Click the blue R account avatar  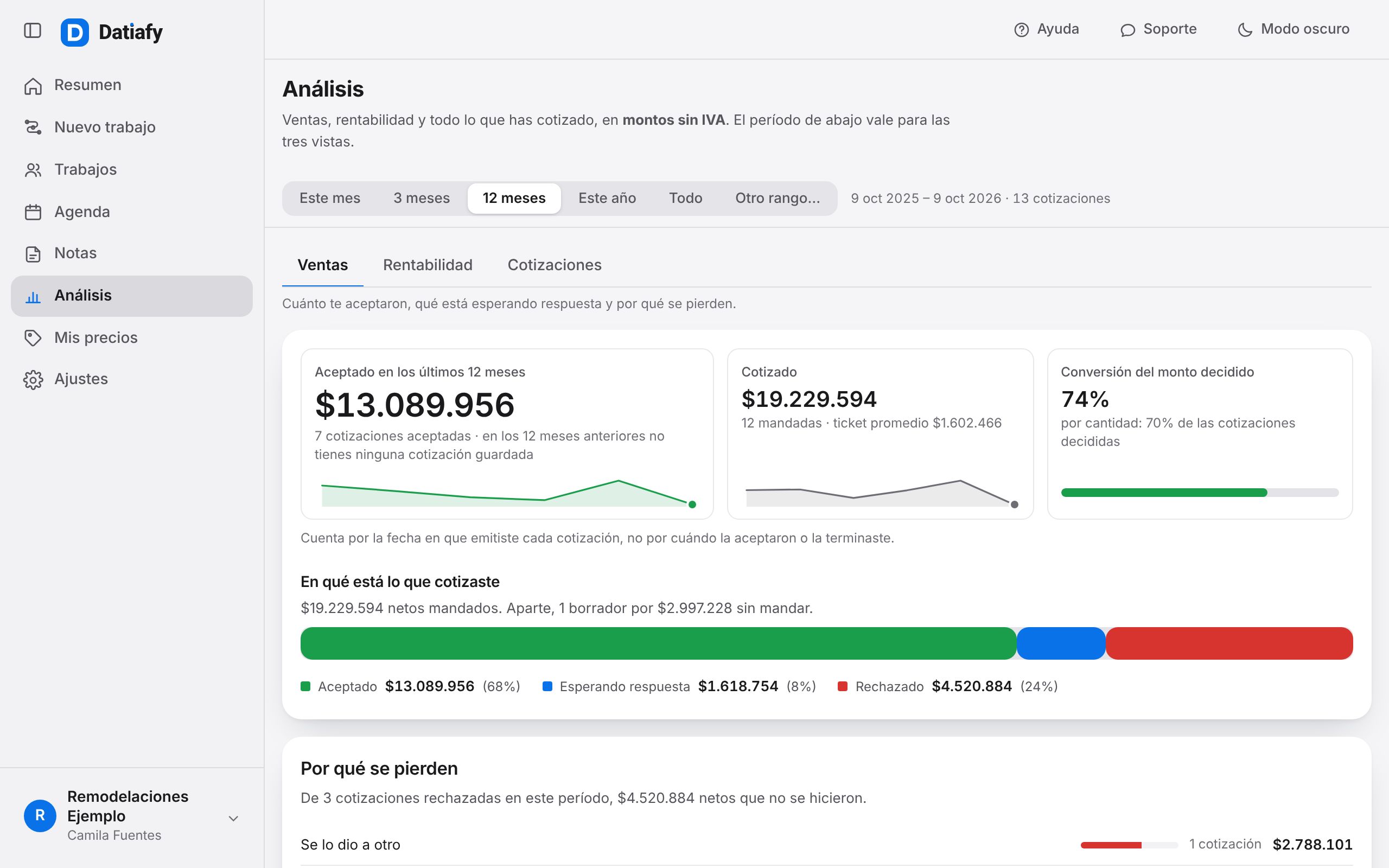coord(40,815)
